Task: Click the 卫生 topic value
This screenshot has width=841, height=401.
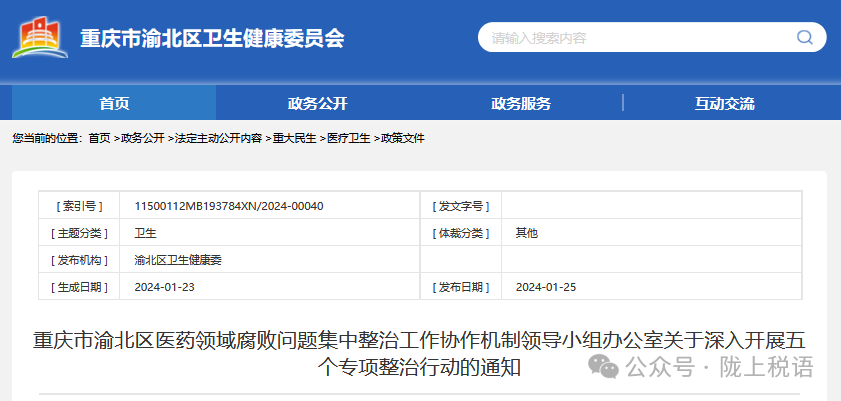Action: (x=145, y=233)
